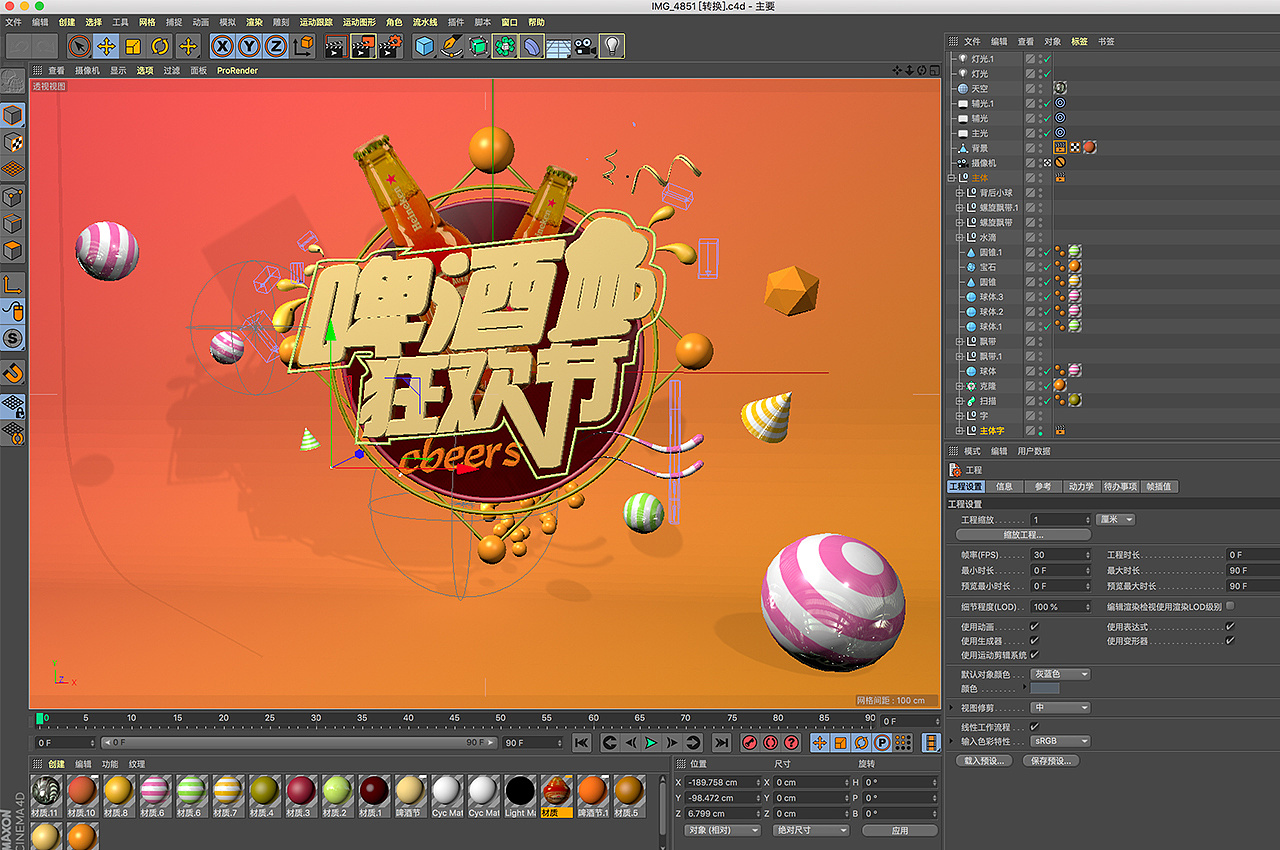Image resolution: width=1280 pixels, height=850 pixels.
Task: Click the 缩放工程... button
Action: [1024, 535]
